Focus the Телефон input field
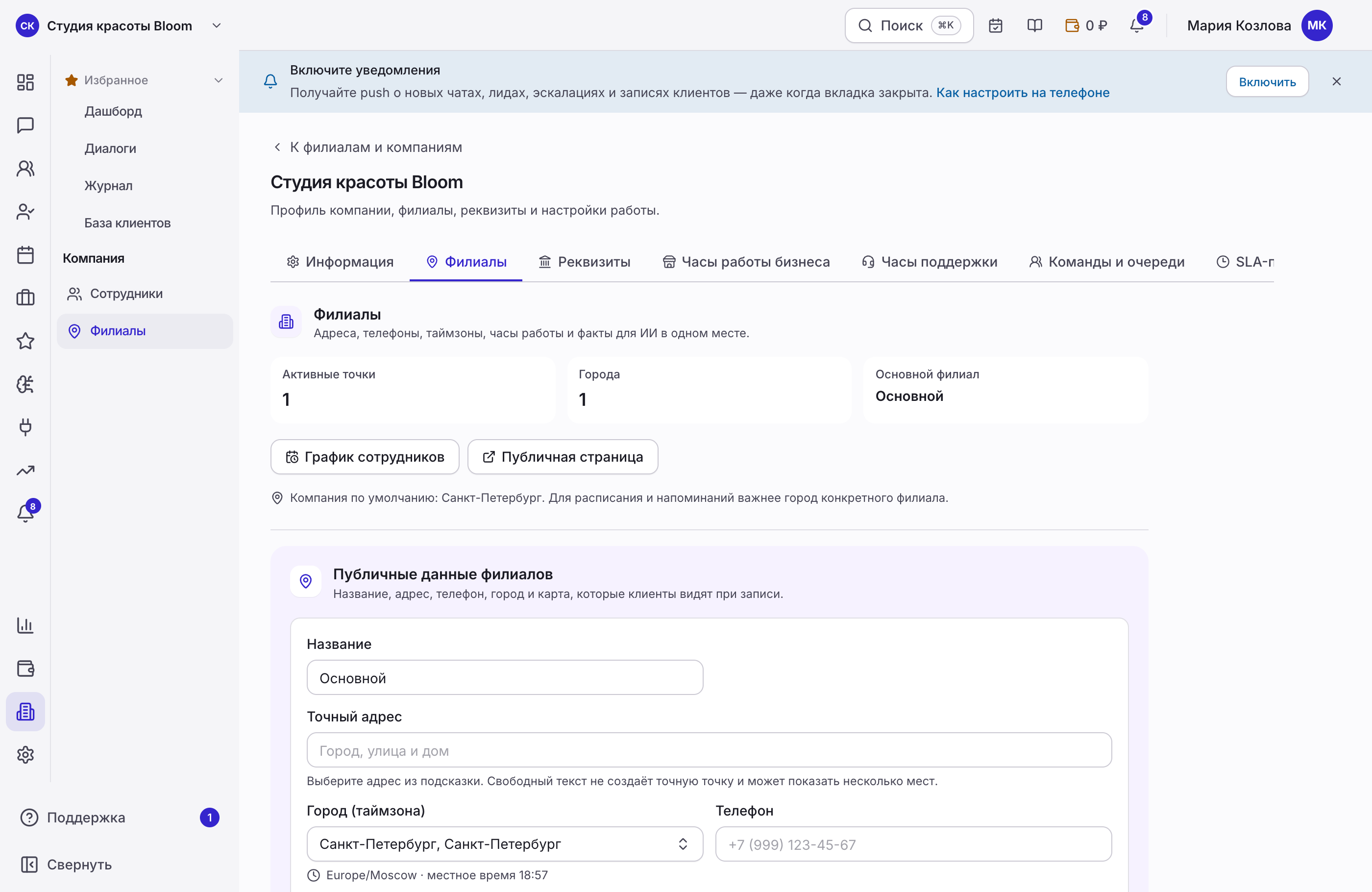1372x892 pixels. click(913, 844)
